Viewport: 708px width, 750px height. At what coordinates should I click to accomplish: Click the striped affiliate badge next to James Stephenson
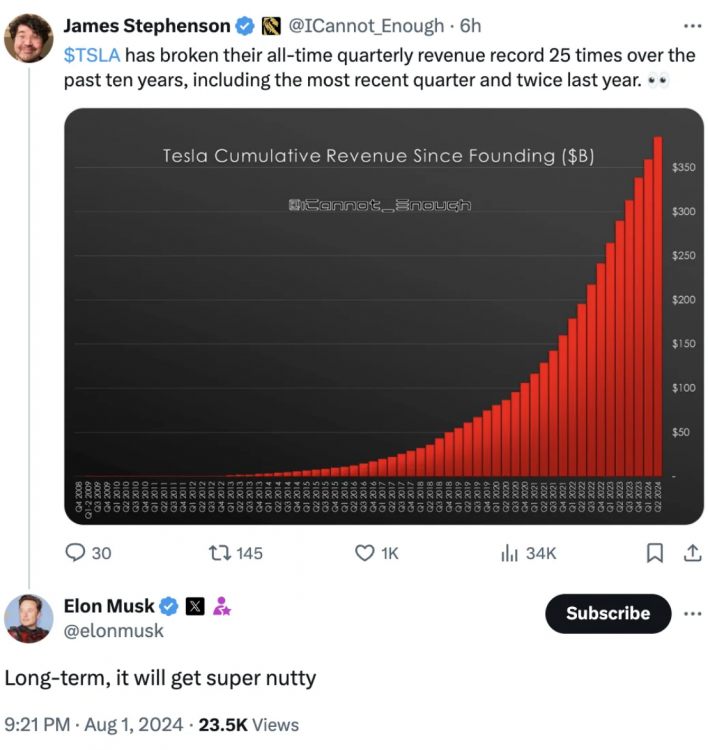[270, 26]
